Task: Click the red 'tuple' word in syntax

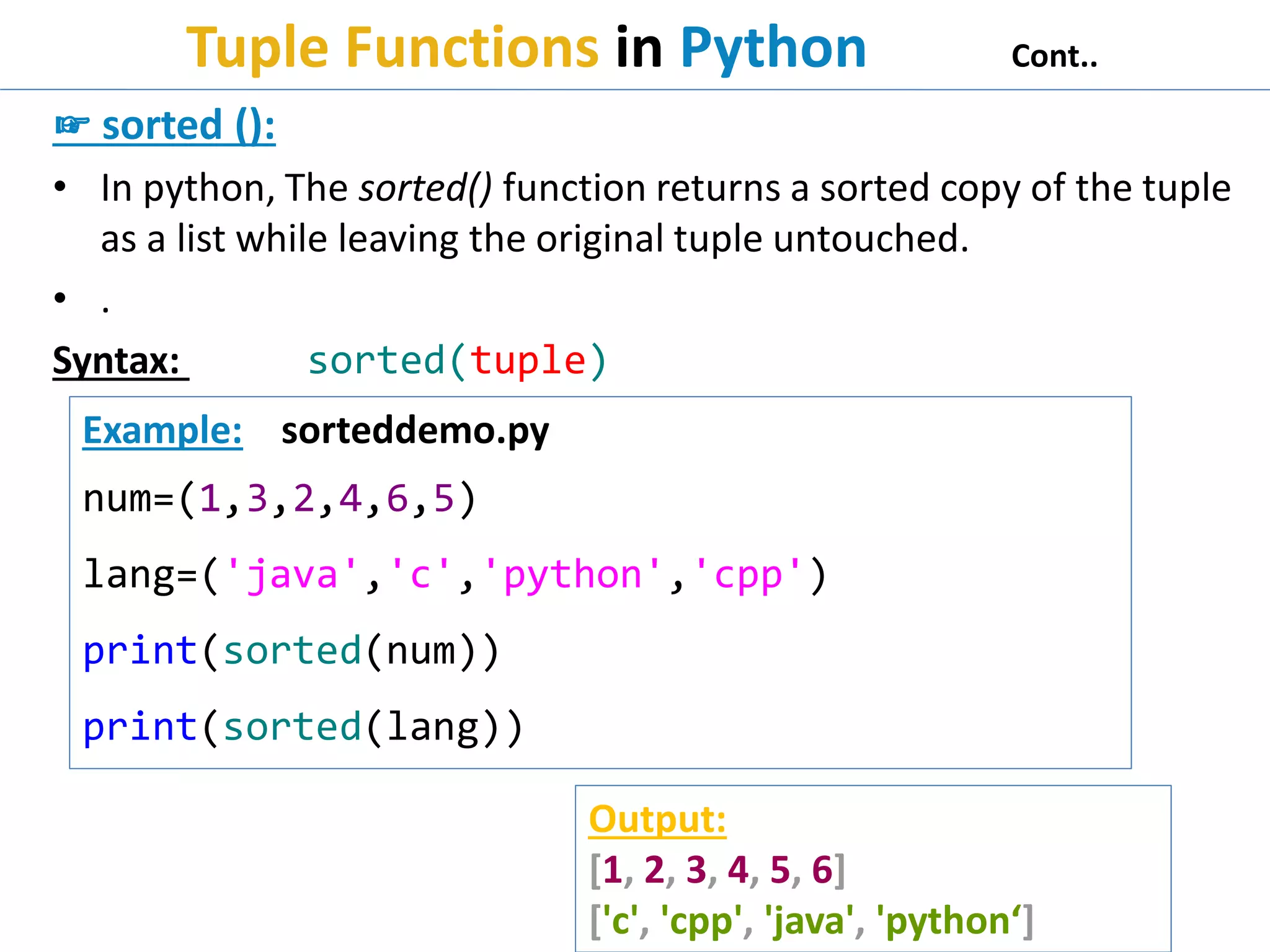Action: click(527, 361)
